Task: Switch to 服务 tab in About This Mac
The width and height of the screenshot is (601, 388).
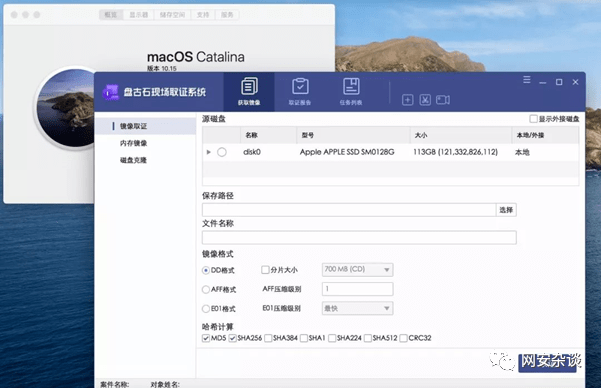Action: [x=227, y=15]
